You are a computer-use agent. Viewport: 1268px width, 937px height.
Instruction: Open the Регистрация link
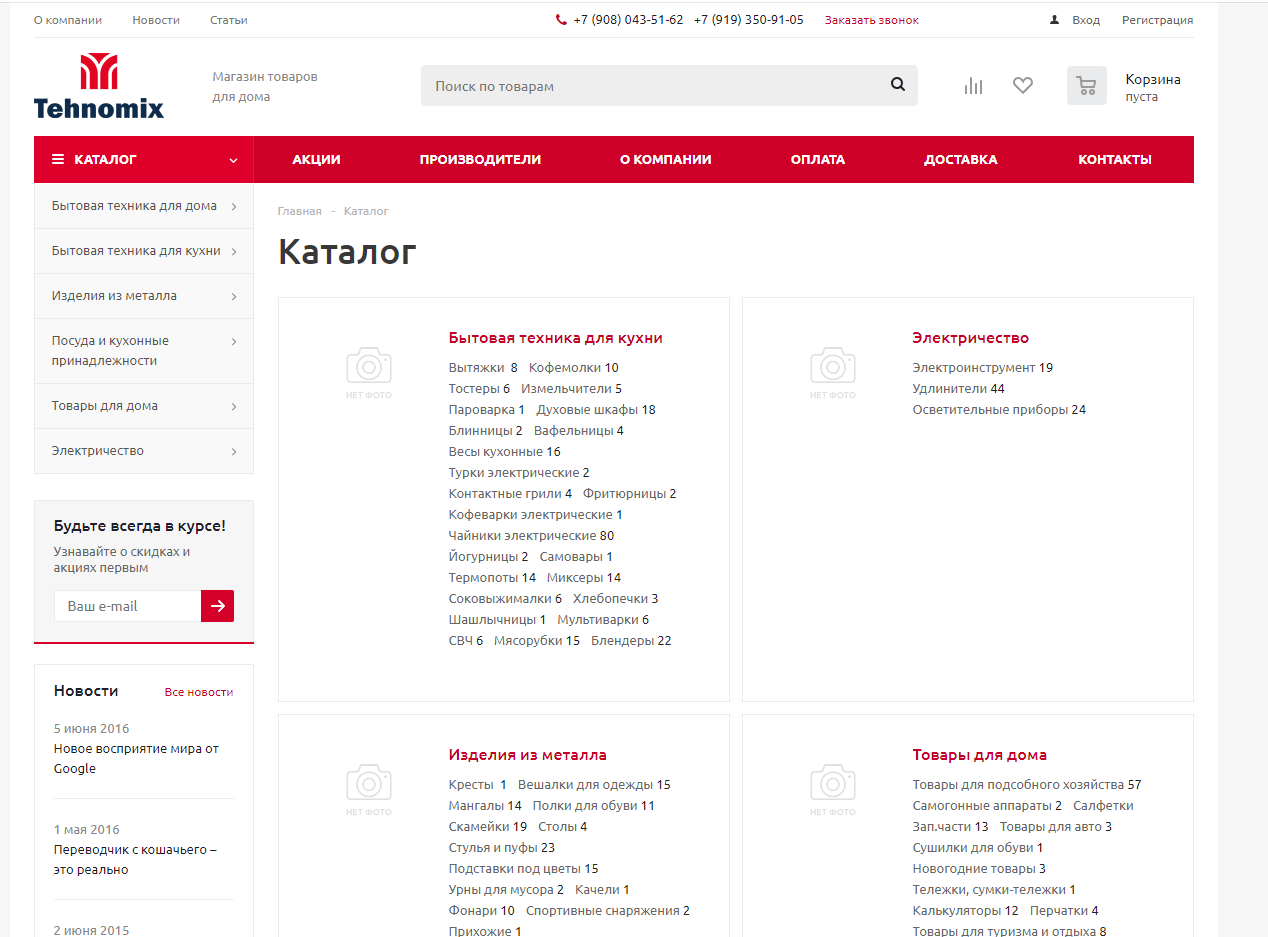1157,19
